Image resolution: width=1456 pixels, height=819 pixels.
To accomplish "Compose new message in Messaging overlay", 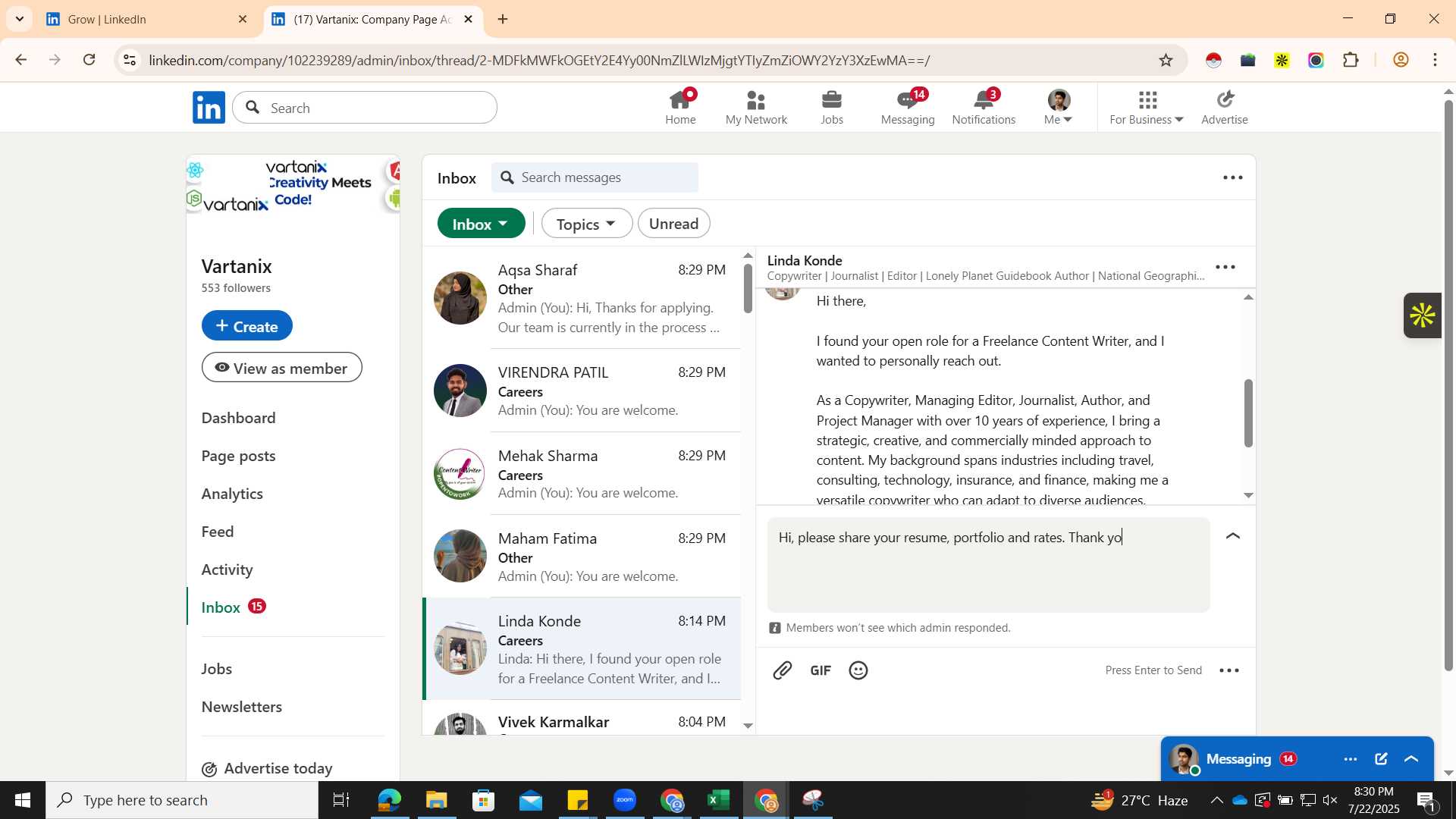I will point(1381,759).
